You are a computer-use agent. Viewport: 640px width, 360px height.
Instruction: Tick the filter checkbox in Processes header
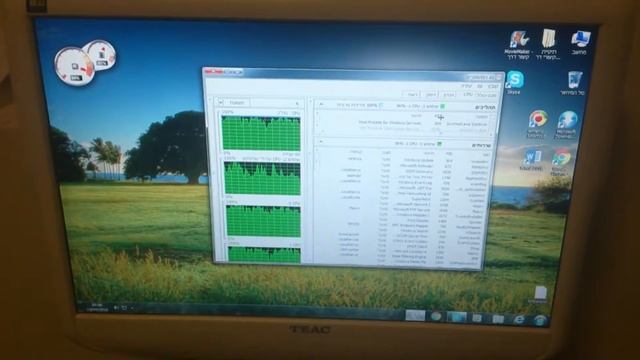click(x=381, y=105)
